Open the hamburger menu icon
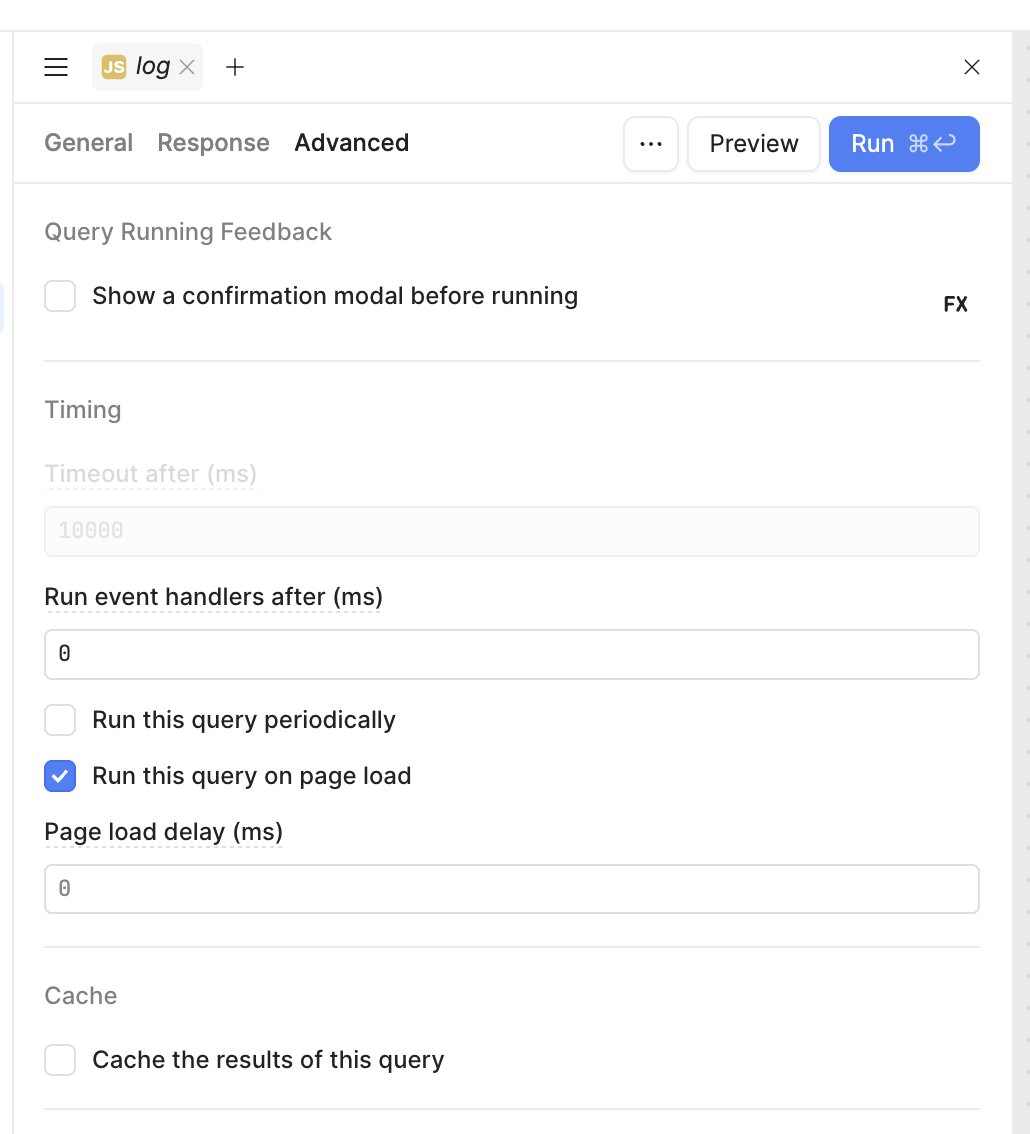Viewport: 1030px width, 1134px height. [56, 67]
